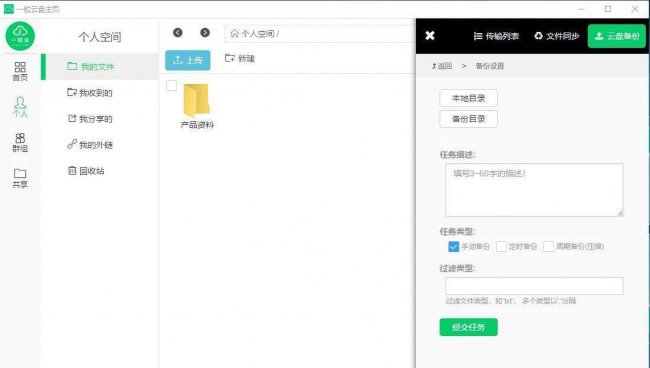Select 我的文件 in sidebar
This screenshot has height=368, width=650.
tap(100, 67)
